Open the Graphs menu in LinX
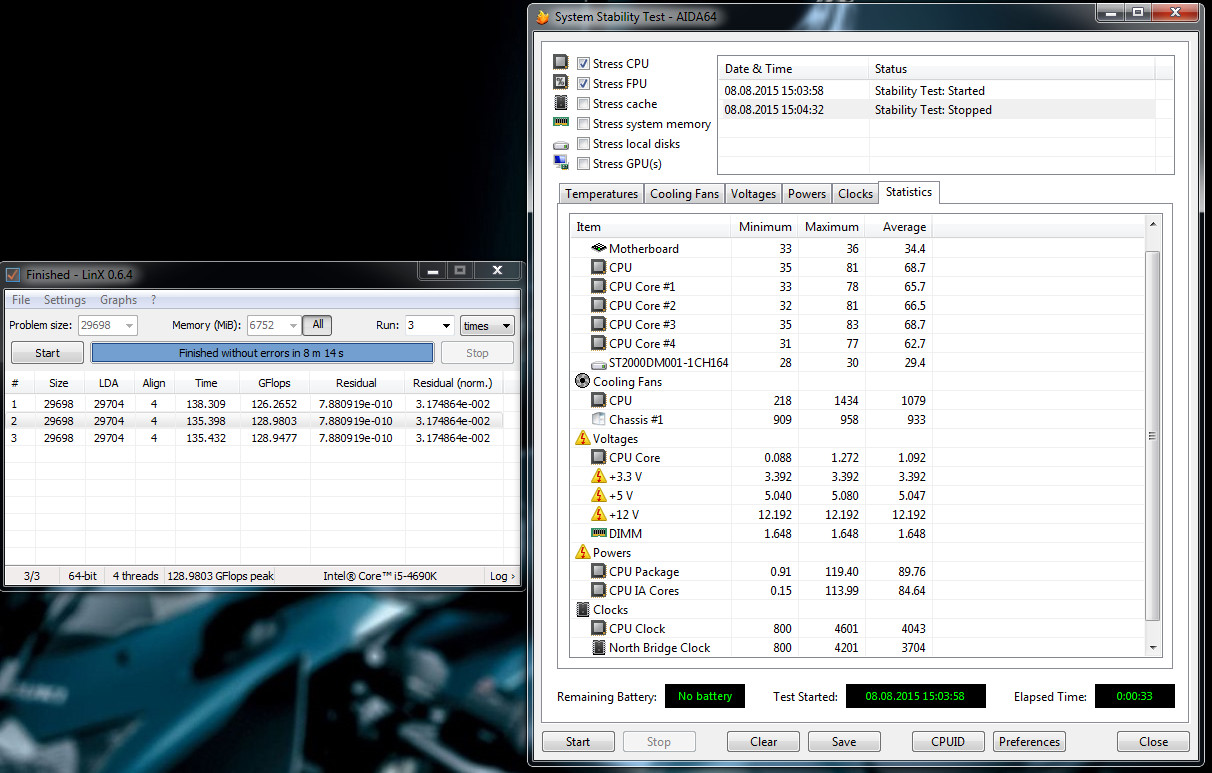The height and width of the screenshot is (773, 1212). click(x=119, y=300)
